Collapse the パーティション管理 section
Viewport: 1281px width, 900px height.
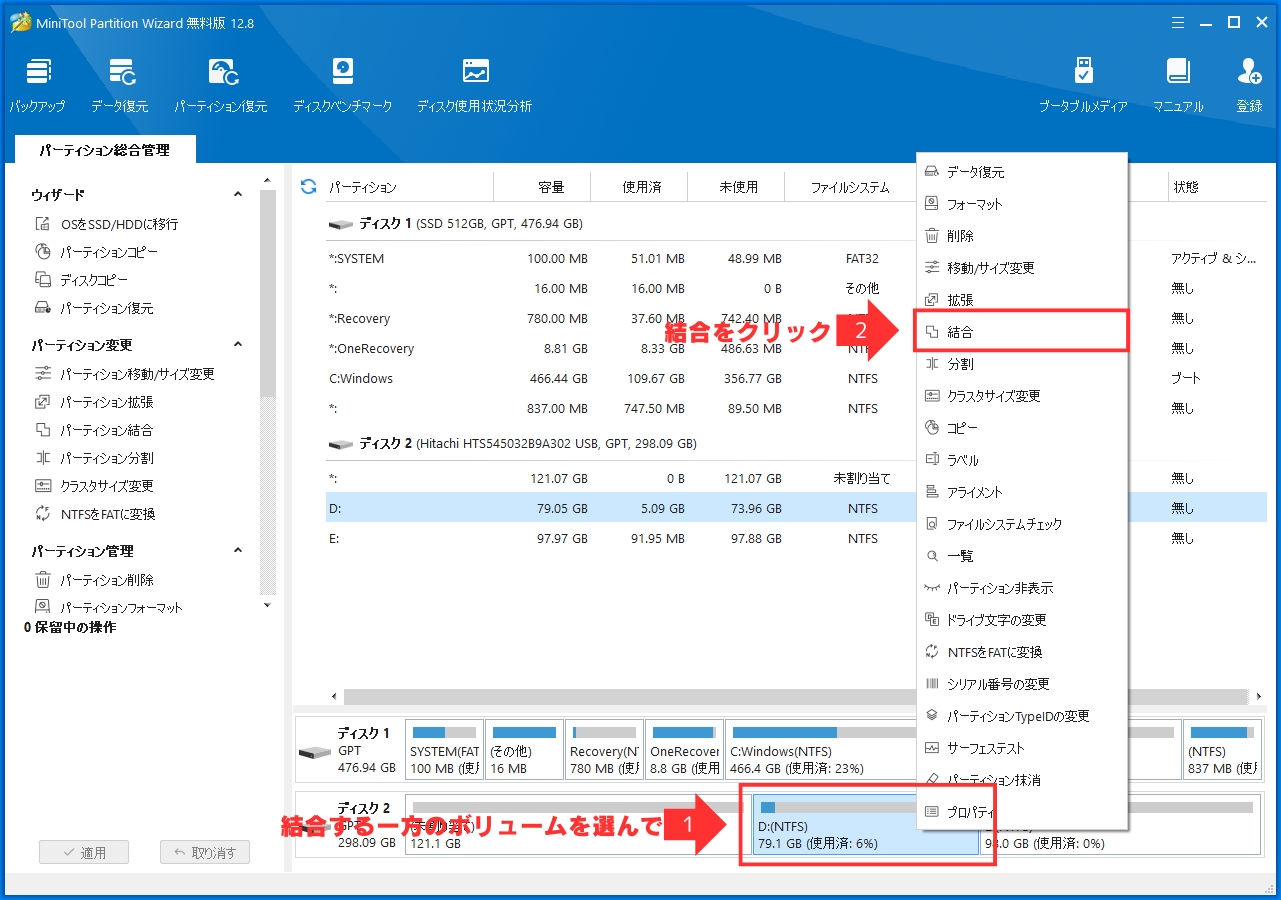(x=238, y=550)
